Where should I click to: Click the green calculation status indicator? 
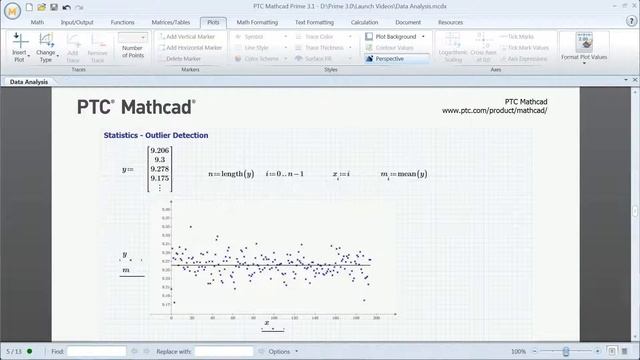tap(29, 351)
